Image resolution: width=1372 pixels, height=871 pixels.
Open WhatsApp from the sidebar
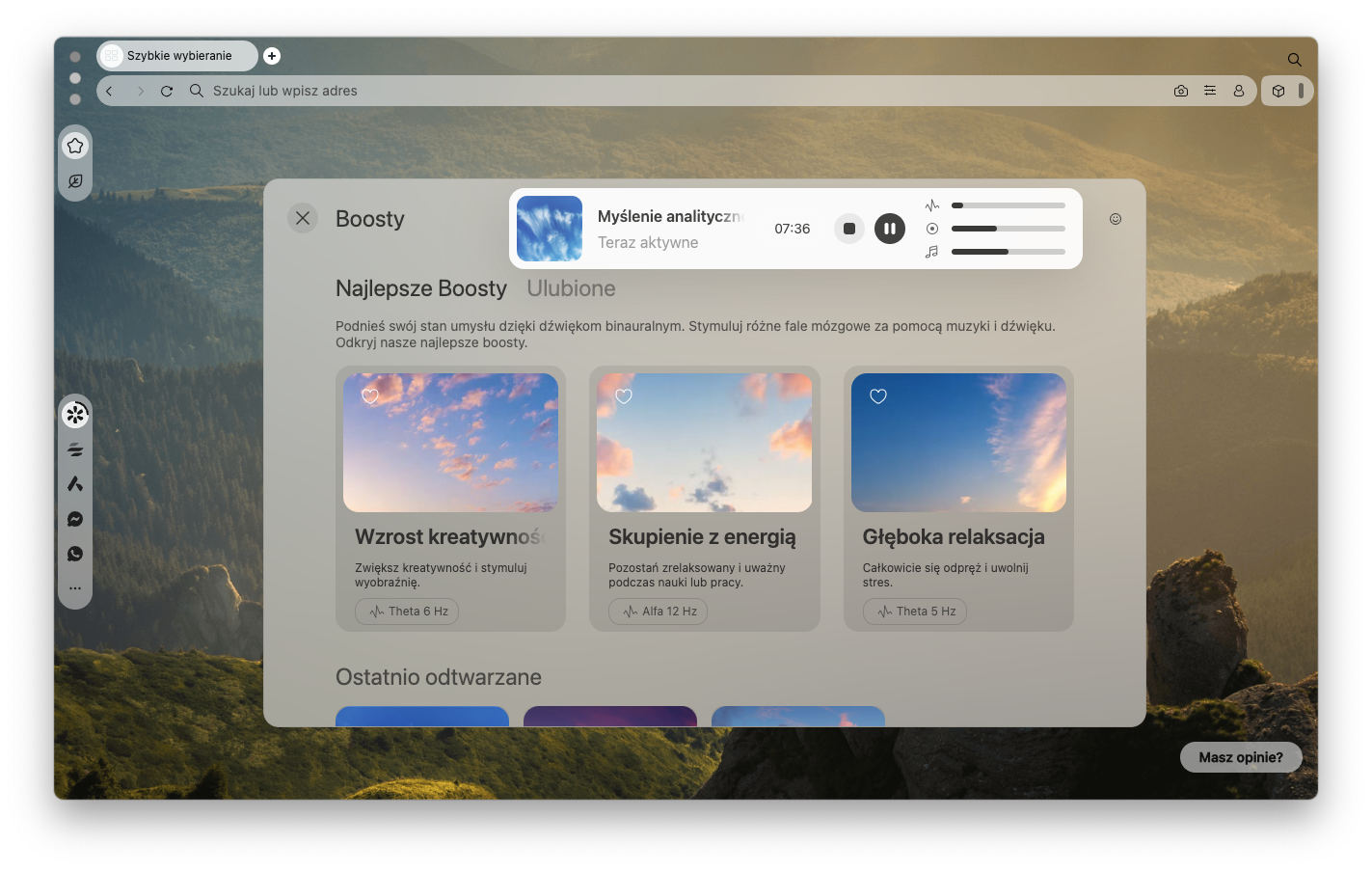(75, 554)
